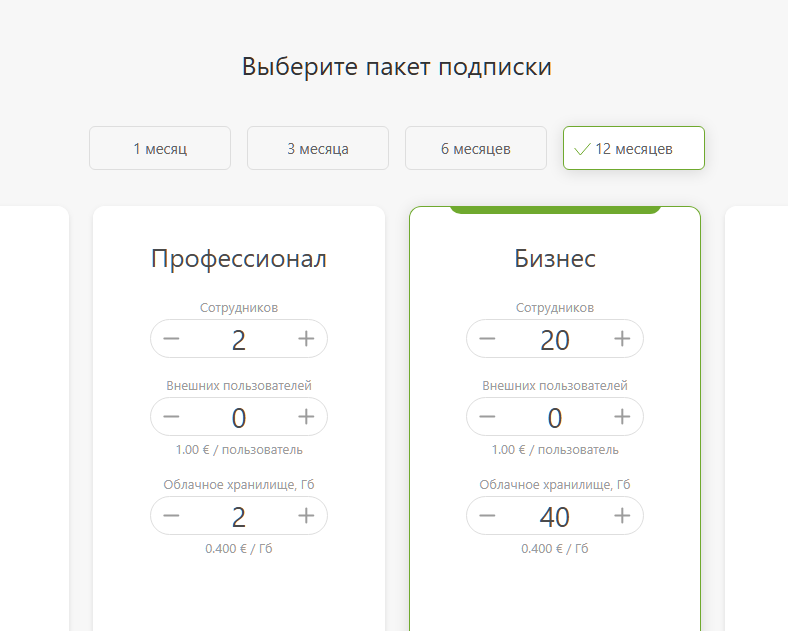788x631 pixels.
Task: Select the 12 месяцев subscription period
Action: (x=634, y=148)
